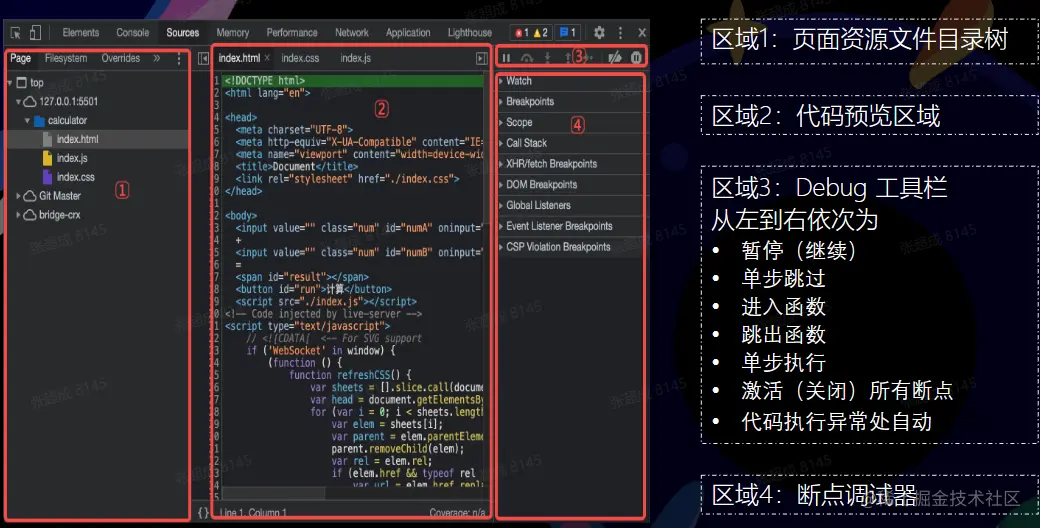
Task: Switch to the Elements panel
Action: pyautogui.click(x=81, y=33)
